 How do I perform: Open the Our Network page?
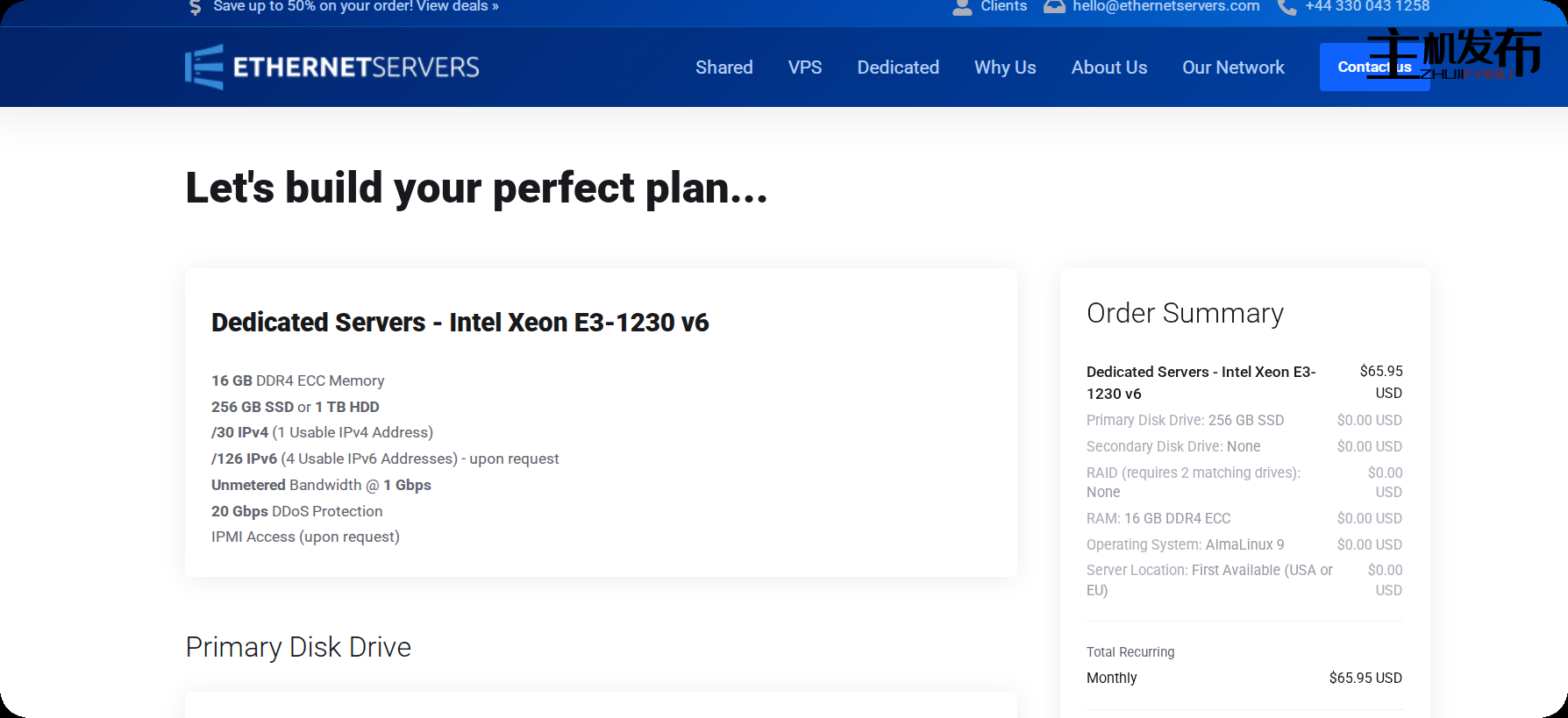pos(1232,68)
